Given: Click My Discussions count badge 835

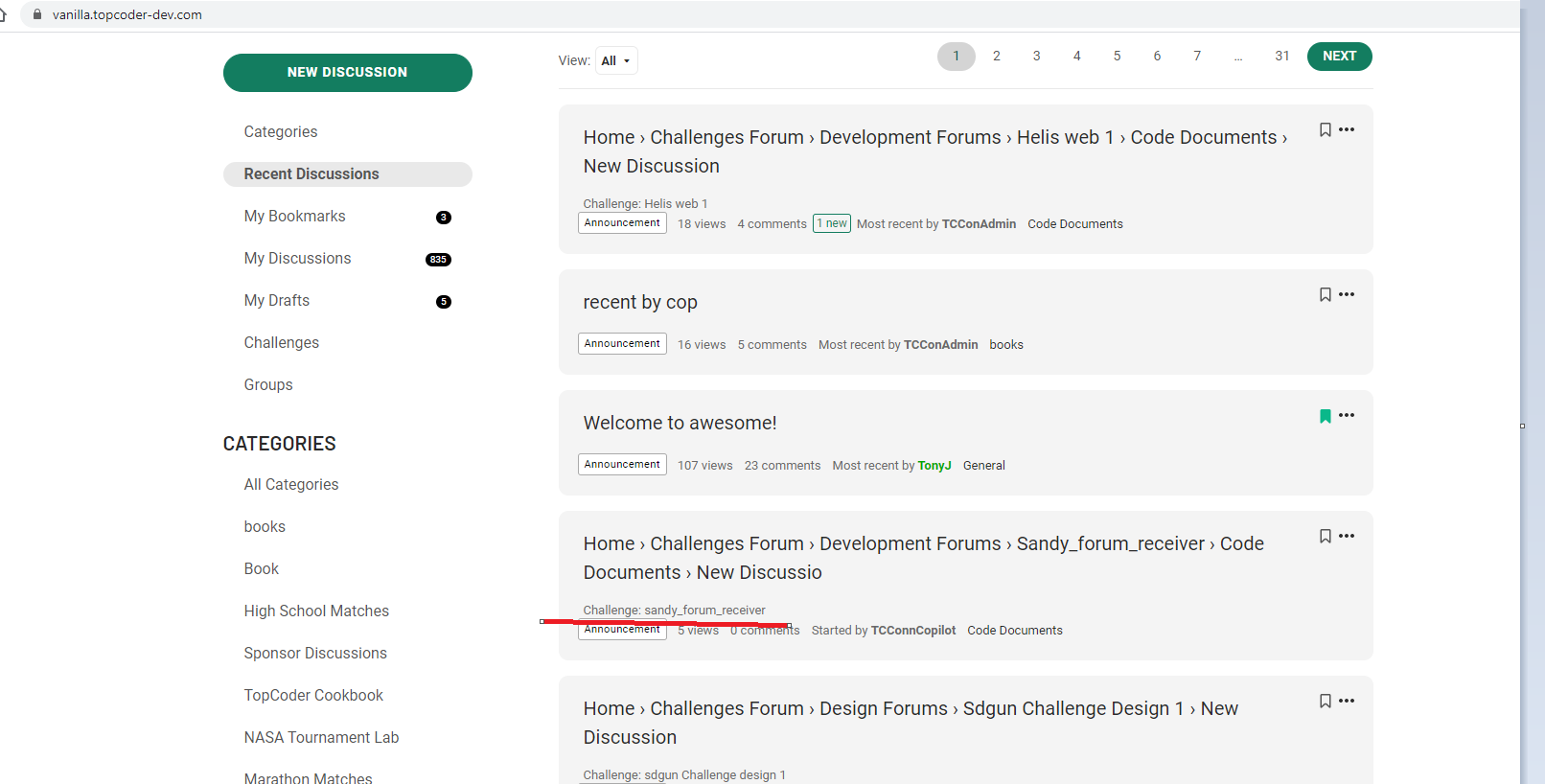Looking at the screenshot, I should tap(438, 260).
